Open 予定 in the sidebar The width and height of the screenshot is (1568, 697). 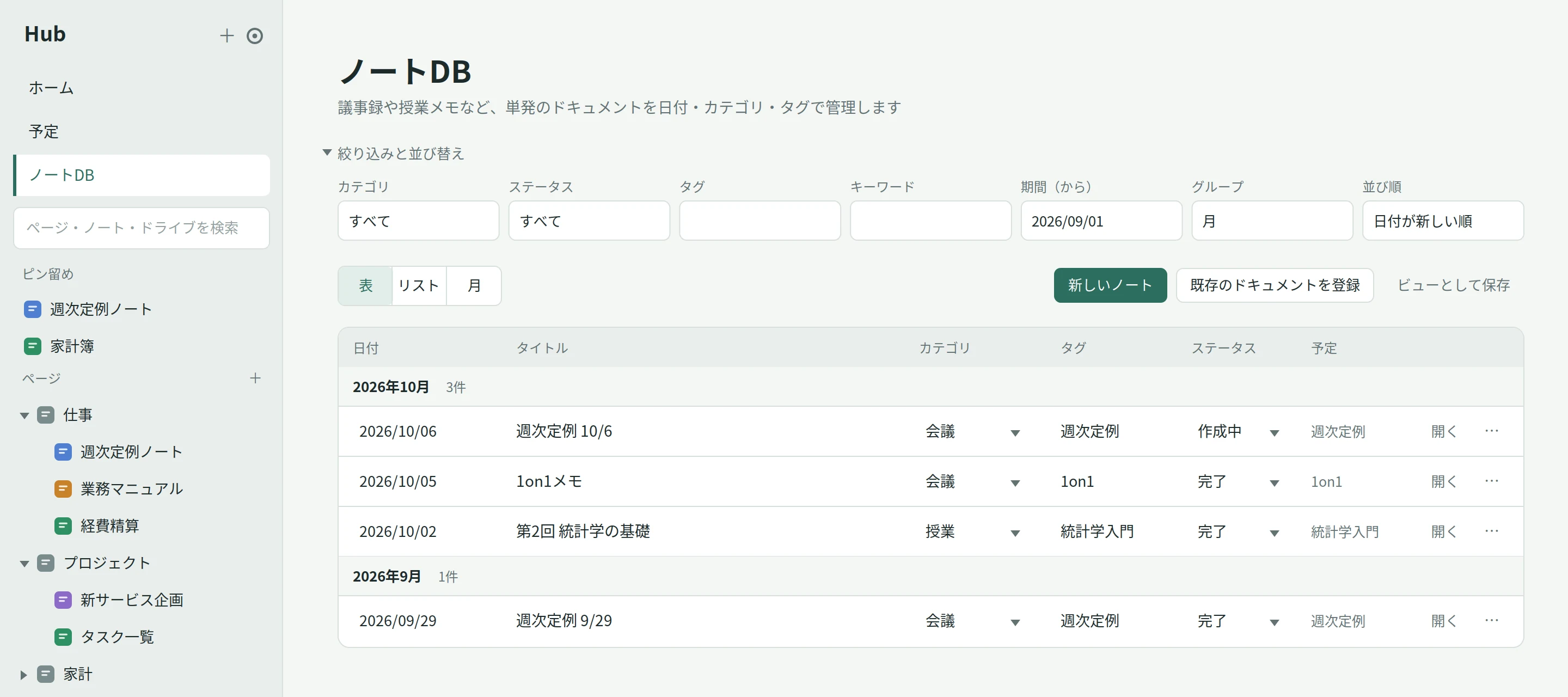tap(142, 131)
